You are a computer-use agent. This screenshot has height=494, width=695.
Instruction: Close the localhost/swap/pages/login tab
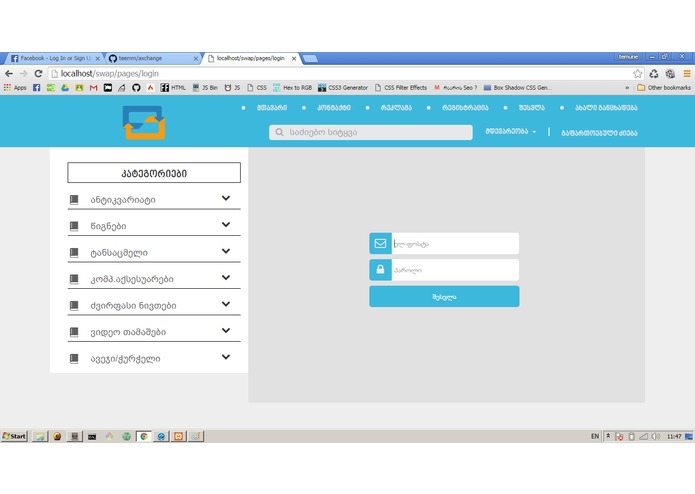click(294, 58)
